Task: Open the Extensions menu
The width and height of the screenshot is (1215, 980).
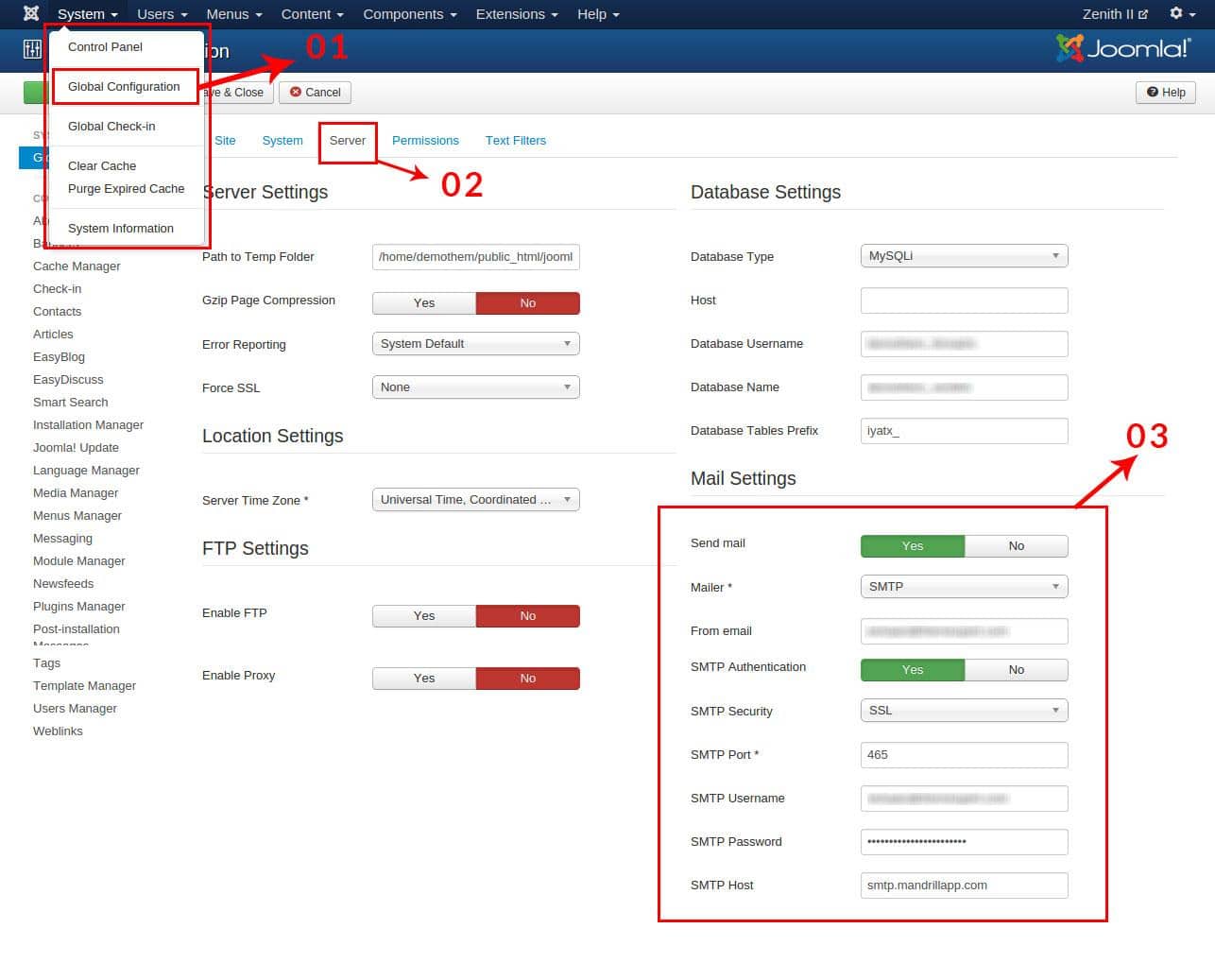Action: tap(517, 14)
